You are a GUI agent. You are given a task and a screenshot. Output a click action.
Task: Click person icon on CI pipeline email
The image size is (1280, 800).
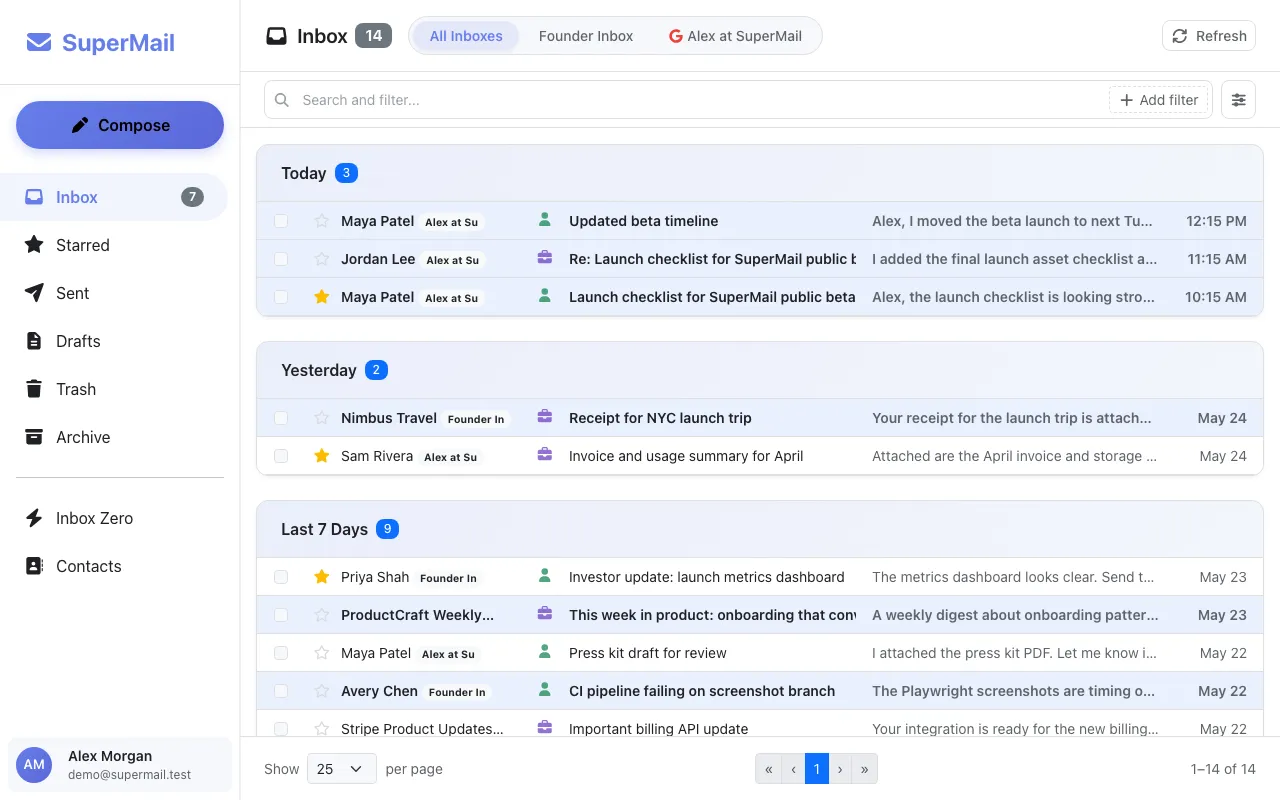(x=545, y=690)
